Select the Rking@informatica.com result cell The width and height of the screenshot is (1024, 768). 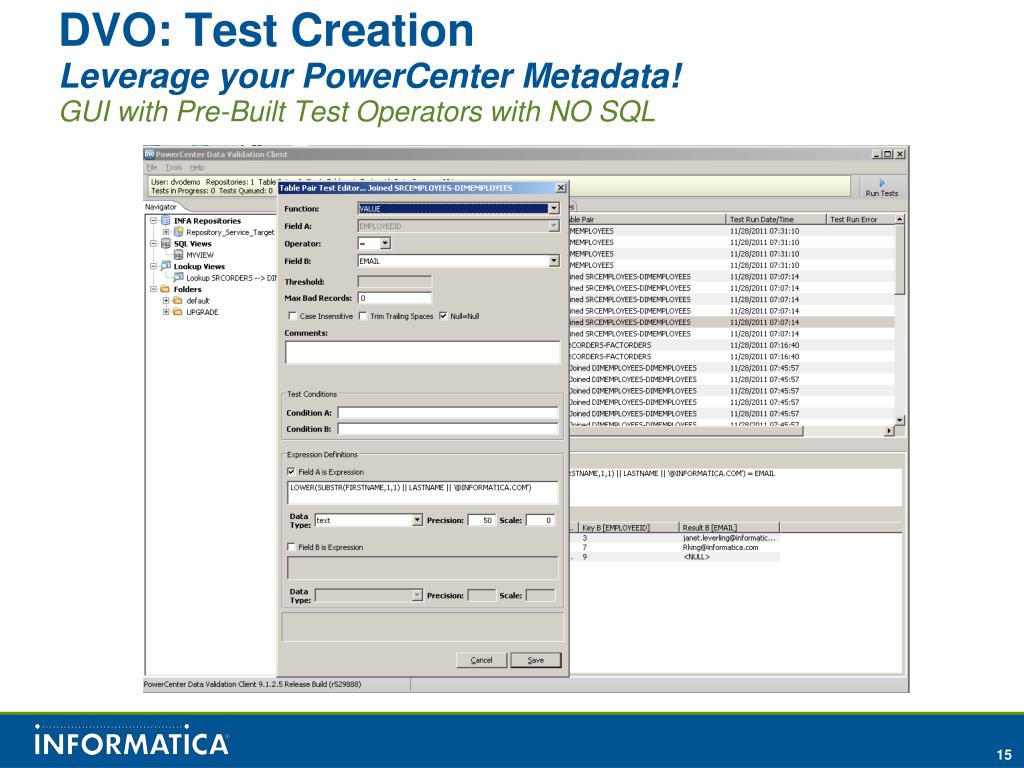pyautogui.click(x=721, y=547)
